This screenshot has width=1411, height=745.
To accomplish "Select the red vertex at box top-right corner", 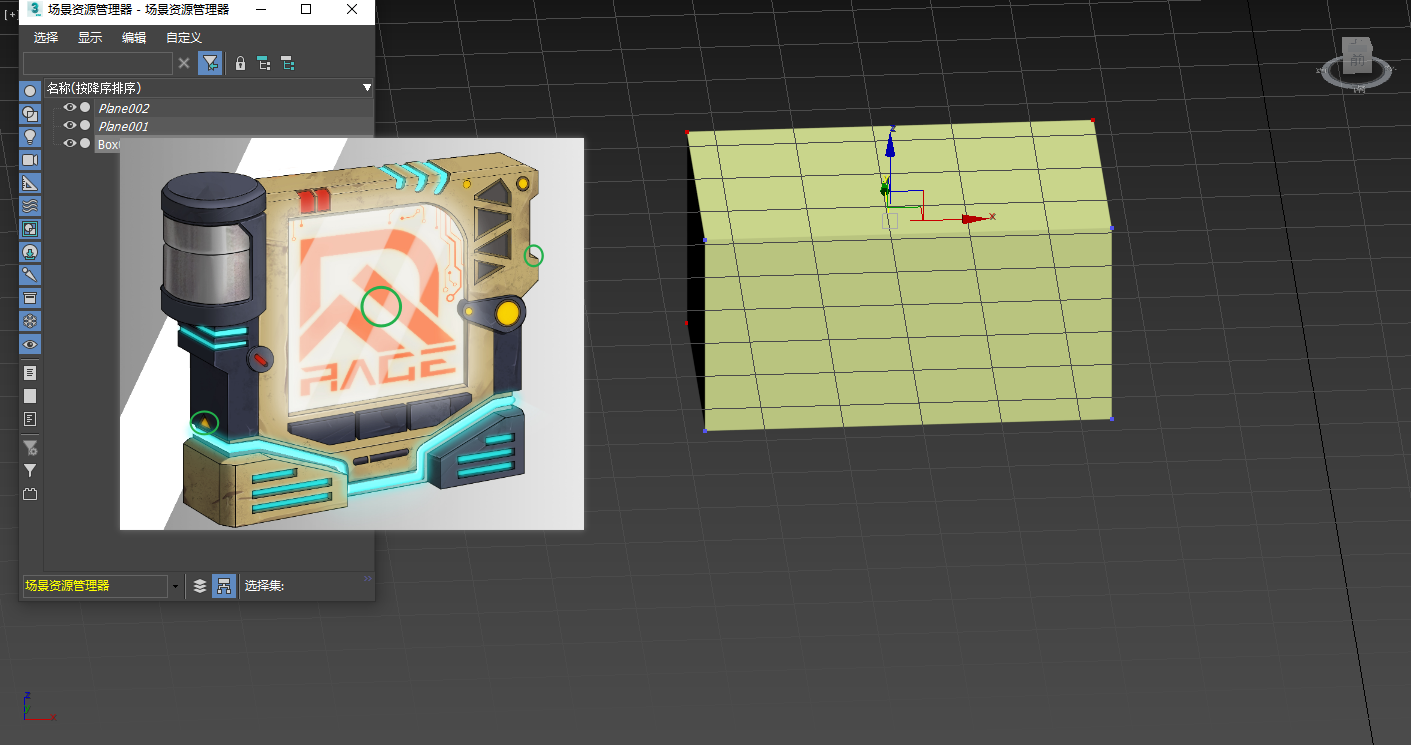I will coord(1093,120).
